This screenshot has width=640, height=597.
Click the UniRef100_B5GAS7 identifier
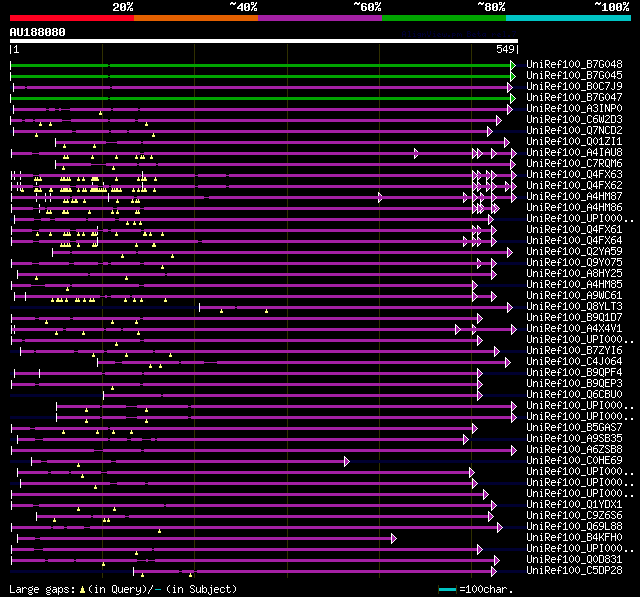point(574,428)
